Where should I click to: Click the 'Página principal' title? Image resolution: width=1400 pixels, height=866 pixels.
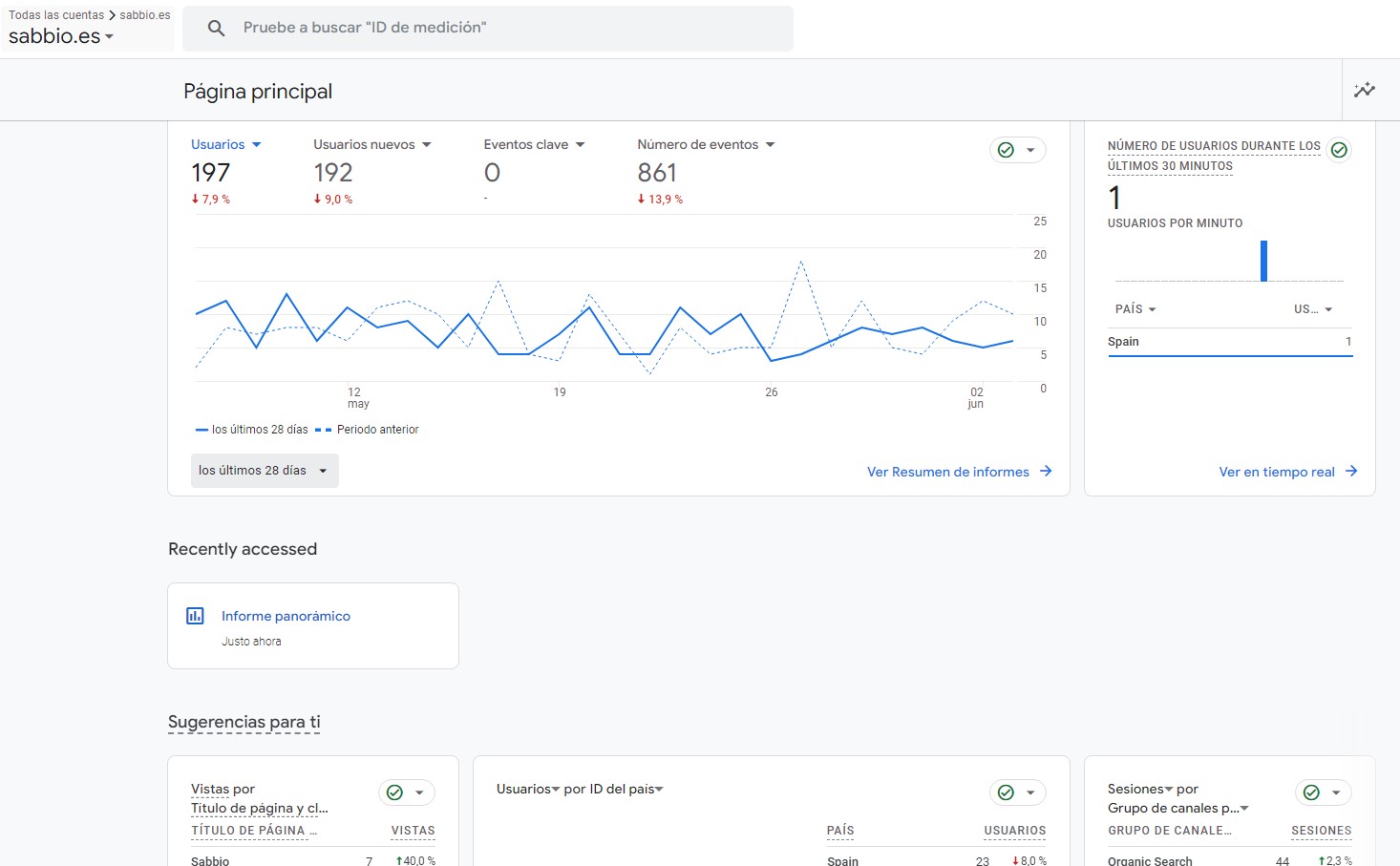[258, 92]
